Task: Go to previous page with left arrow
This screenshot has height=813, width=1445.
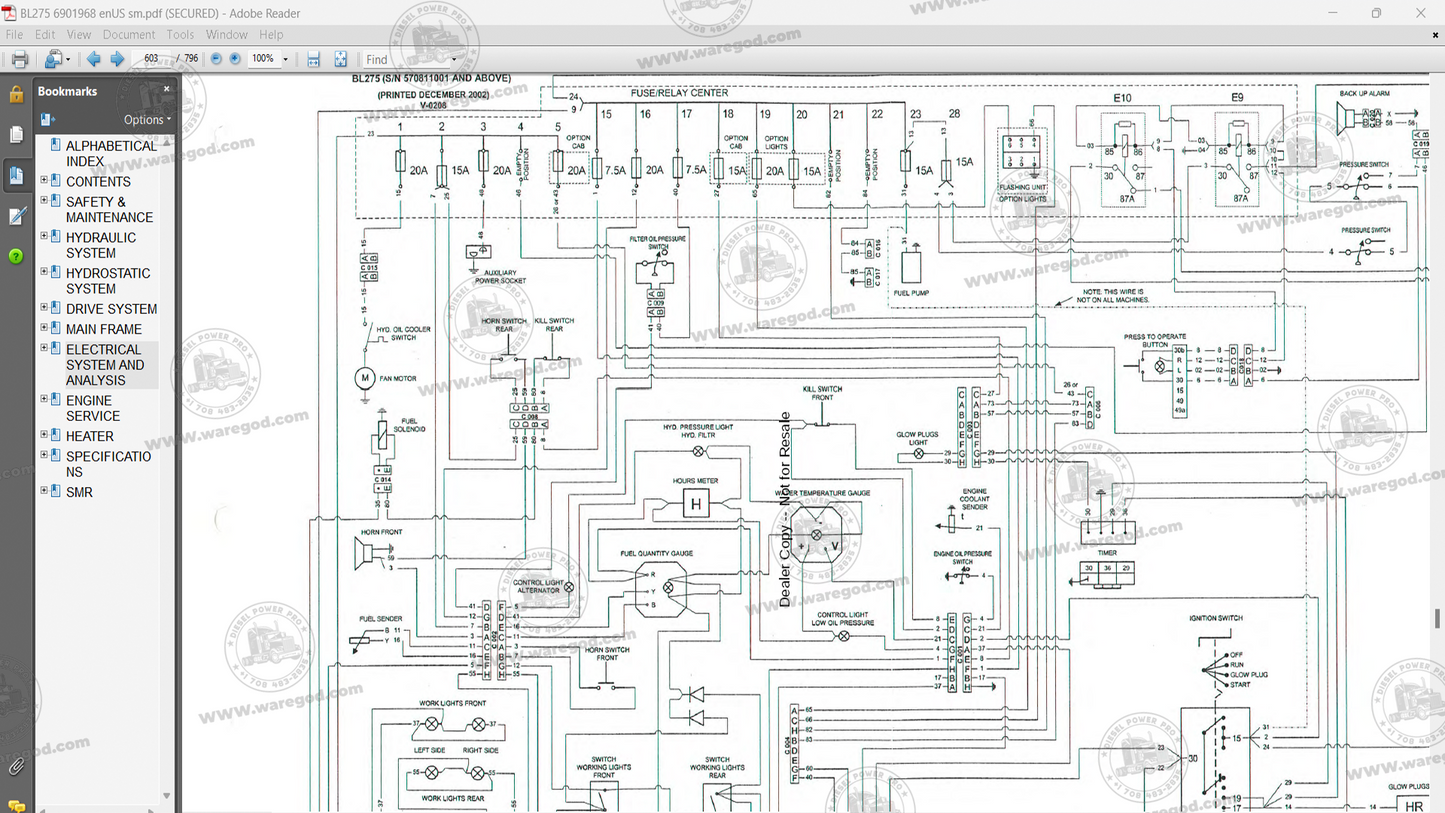Action: (93, 60)
